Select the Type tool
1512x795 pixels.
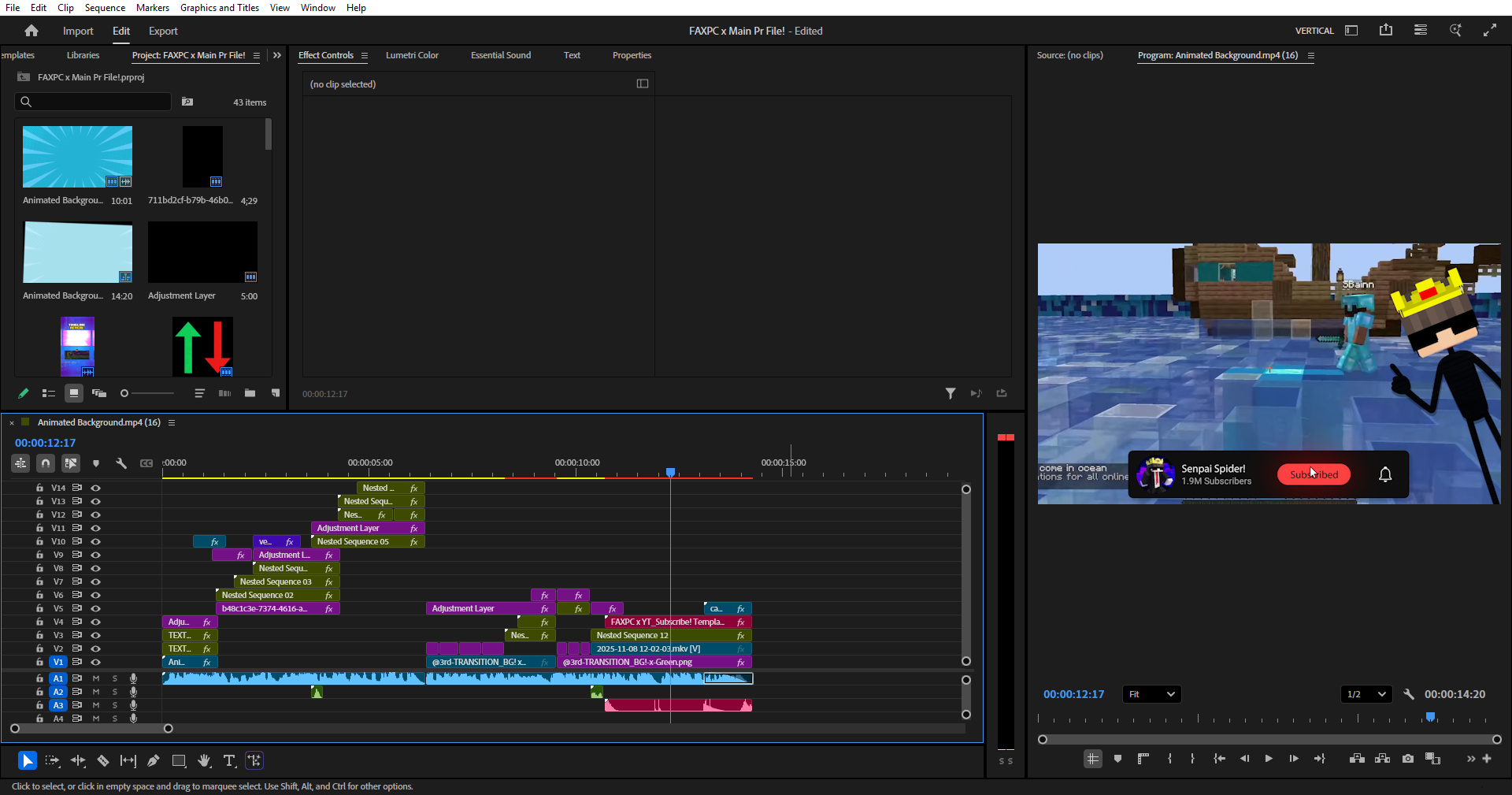(x=229, y=760)
